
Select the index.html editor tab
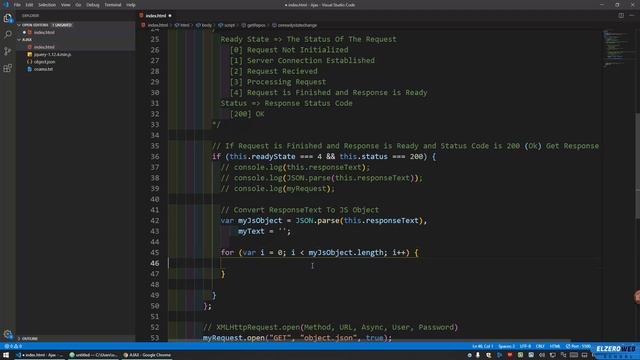coord(156,16)
